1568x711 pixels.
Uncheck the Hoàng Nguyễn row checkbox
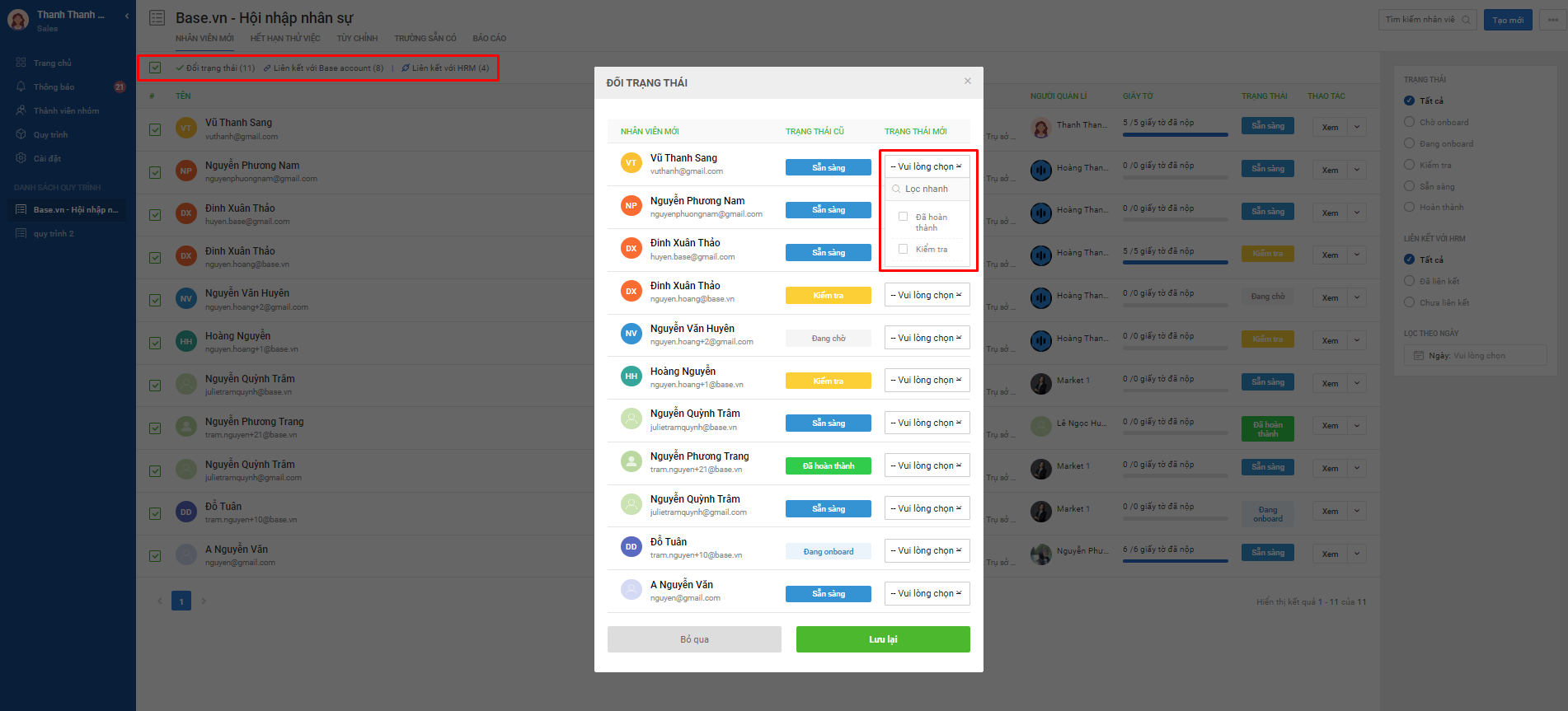tap(155, 343)
